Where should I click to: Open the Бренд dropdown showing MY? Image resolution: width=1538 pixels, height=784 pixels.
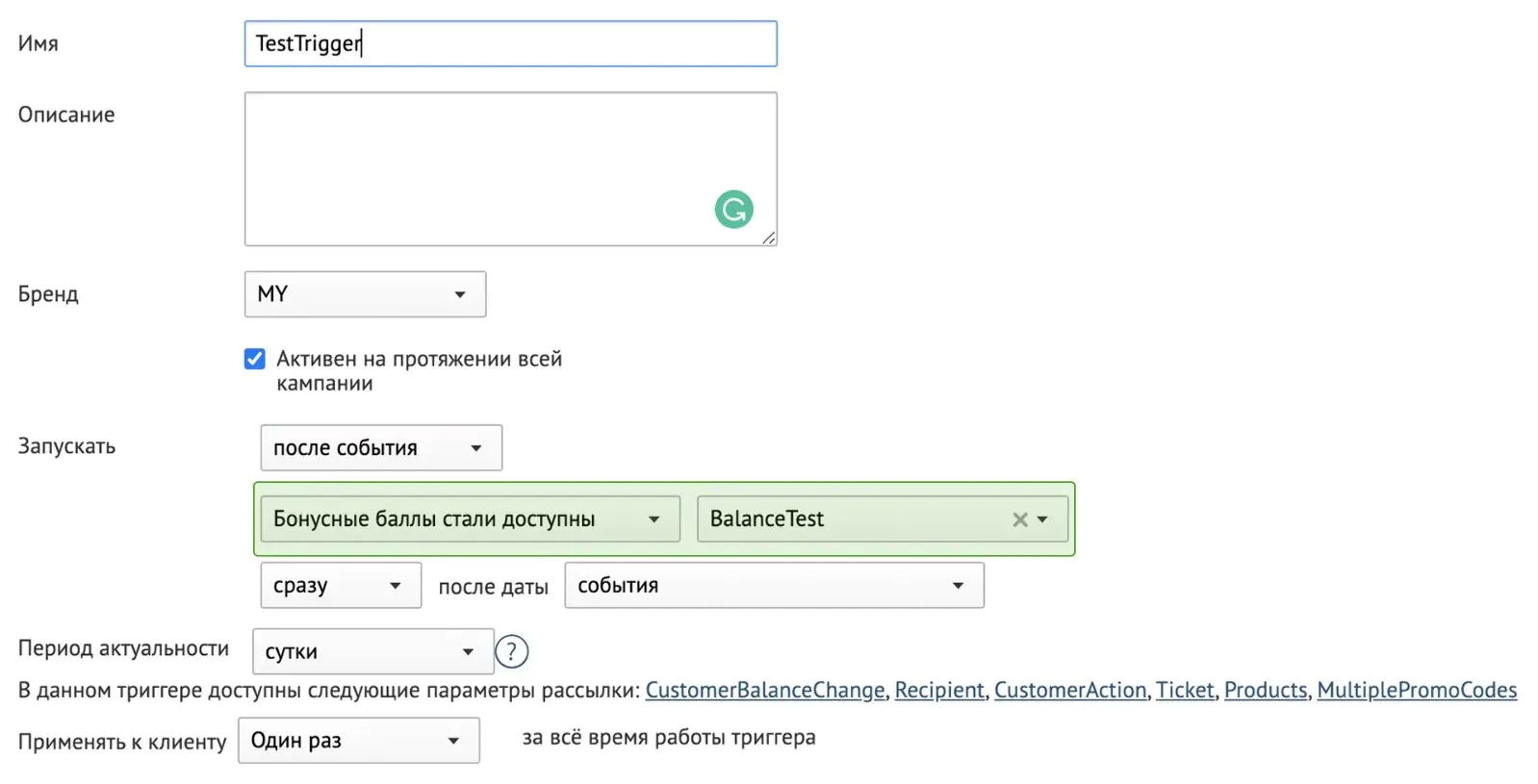[x=365, y=294]
